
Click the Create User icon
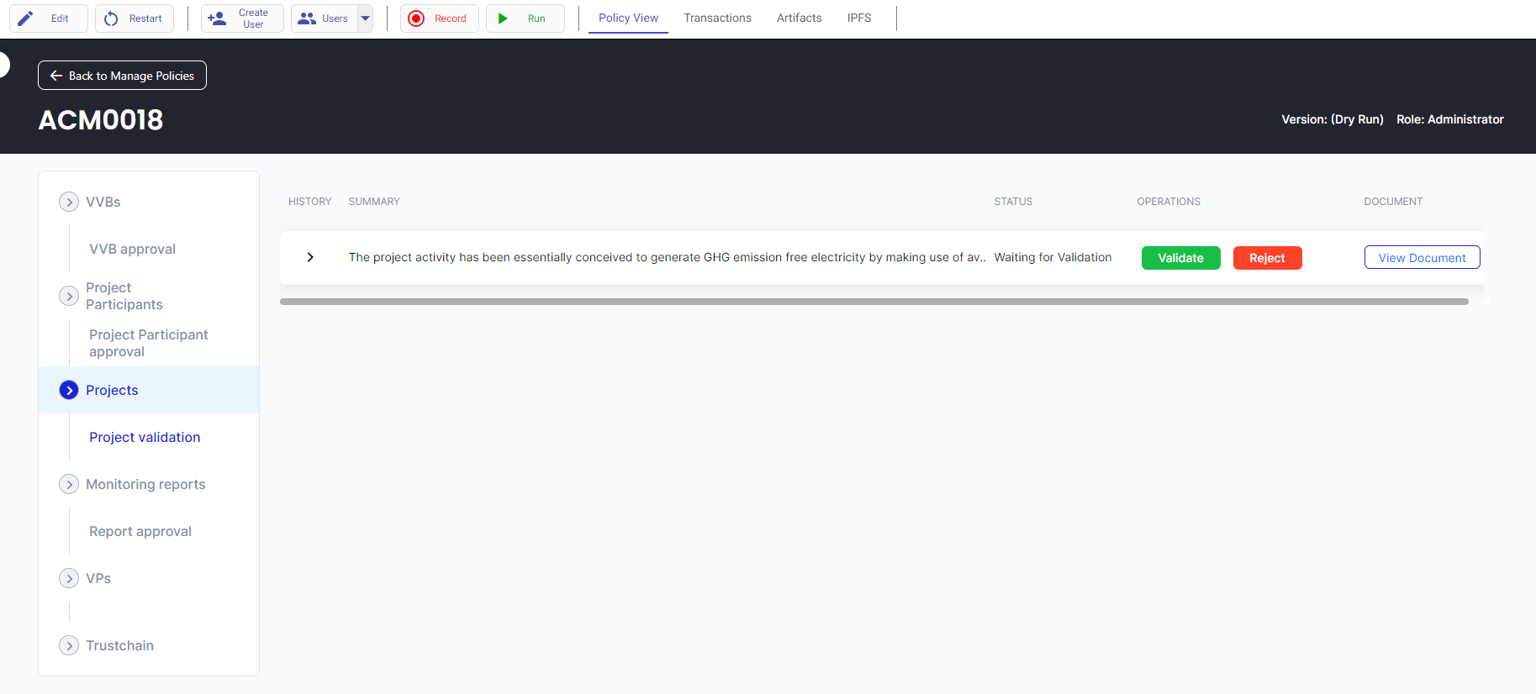coord(216,18)
